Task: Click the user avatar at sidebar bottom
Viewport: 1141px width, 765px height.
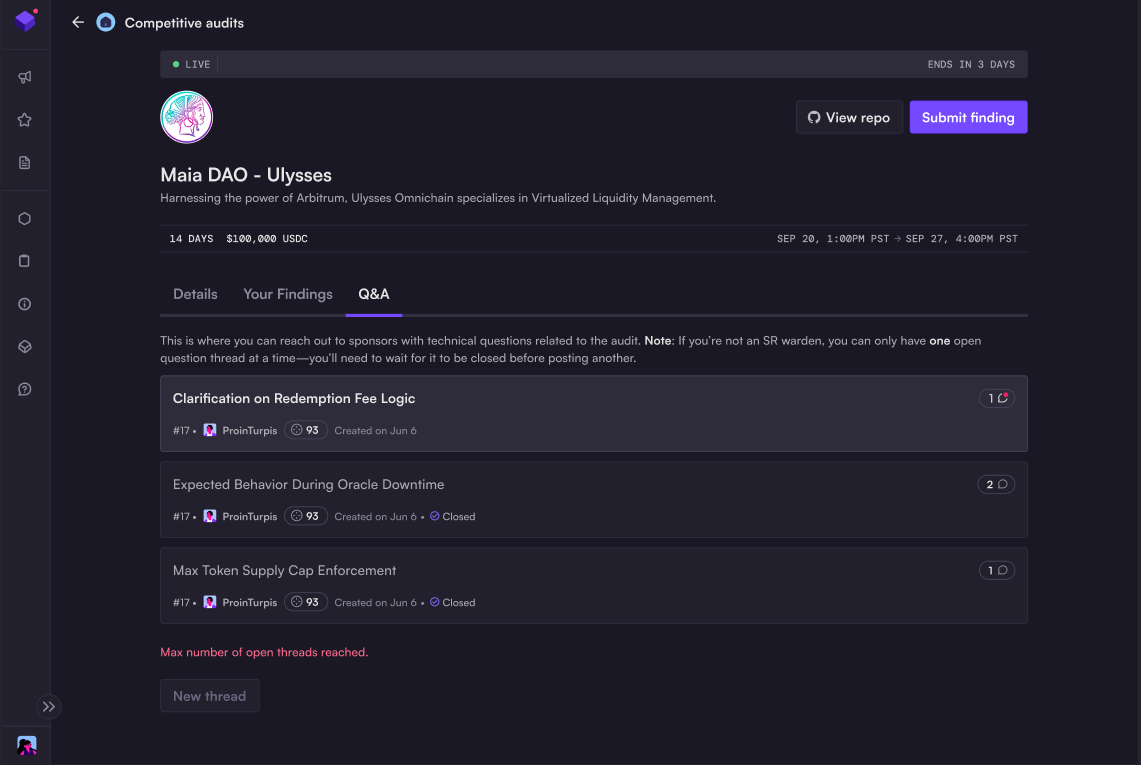Action: click(x=27, y=745)
